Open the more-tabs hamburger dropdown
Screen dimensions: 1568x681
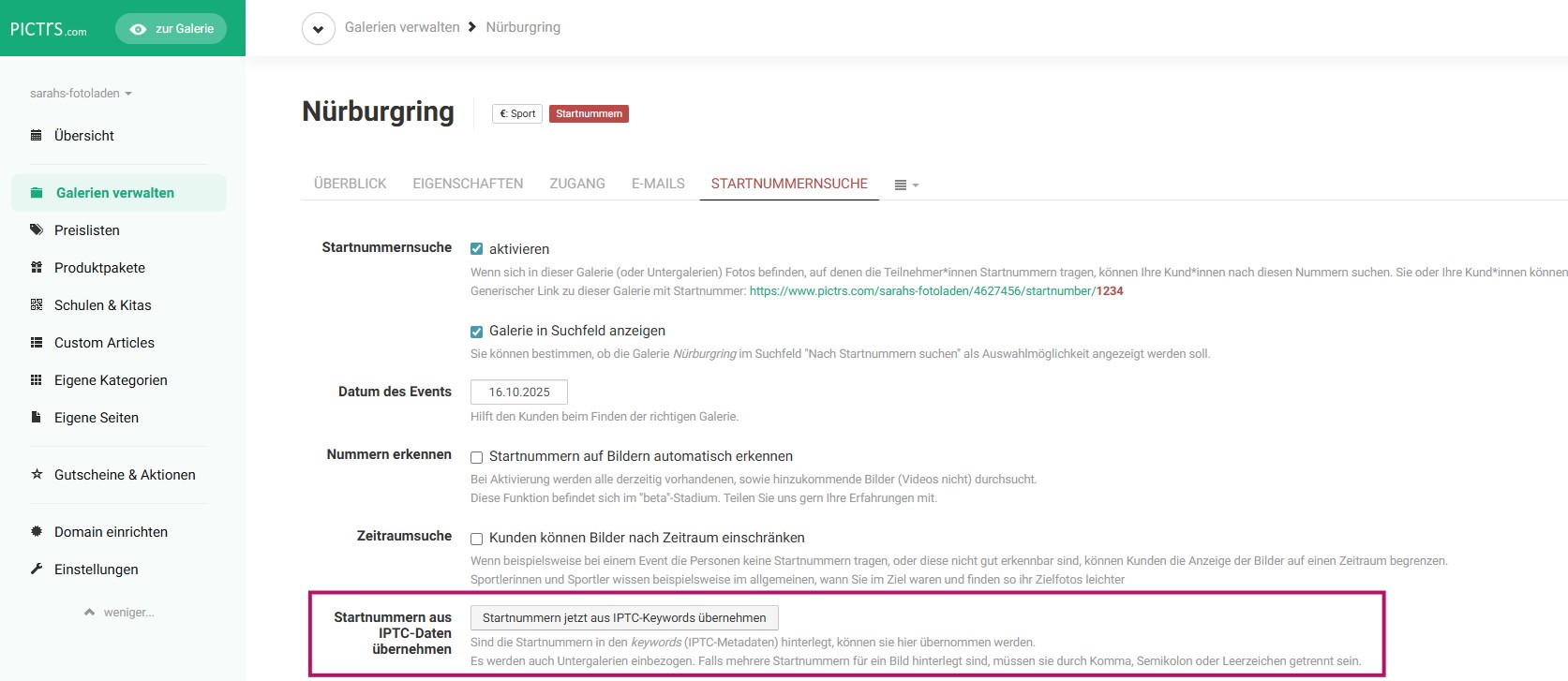tap(906, 185)
